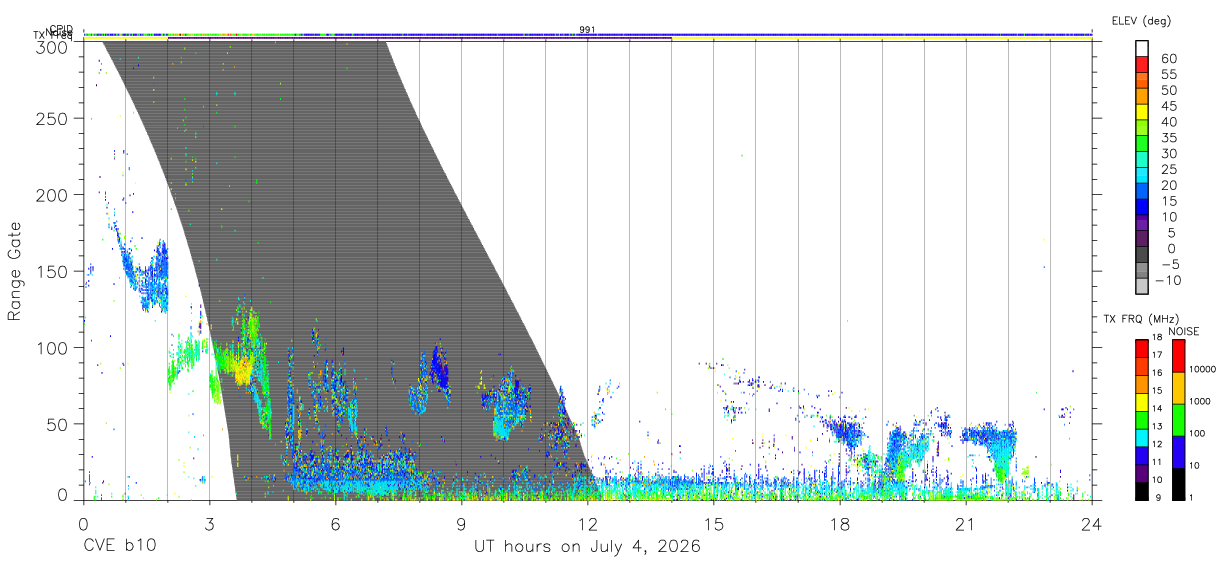Click the "CPID" label at top left
Image resolution: width=1228 pixels, height=567 pixels.
61,29
